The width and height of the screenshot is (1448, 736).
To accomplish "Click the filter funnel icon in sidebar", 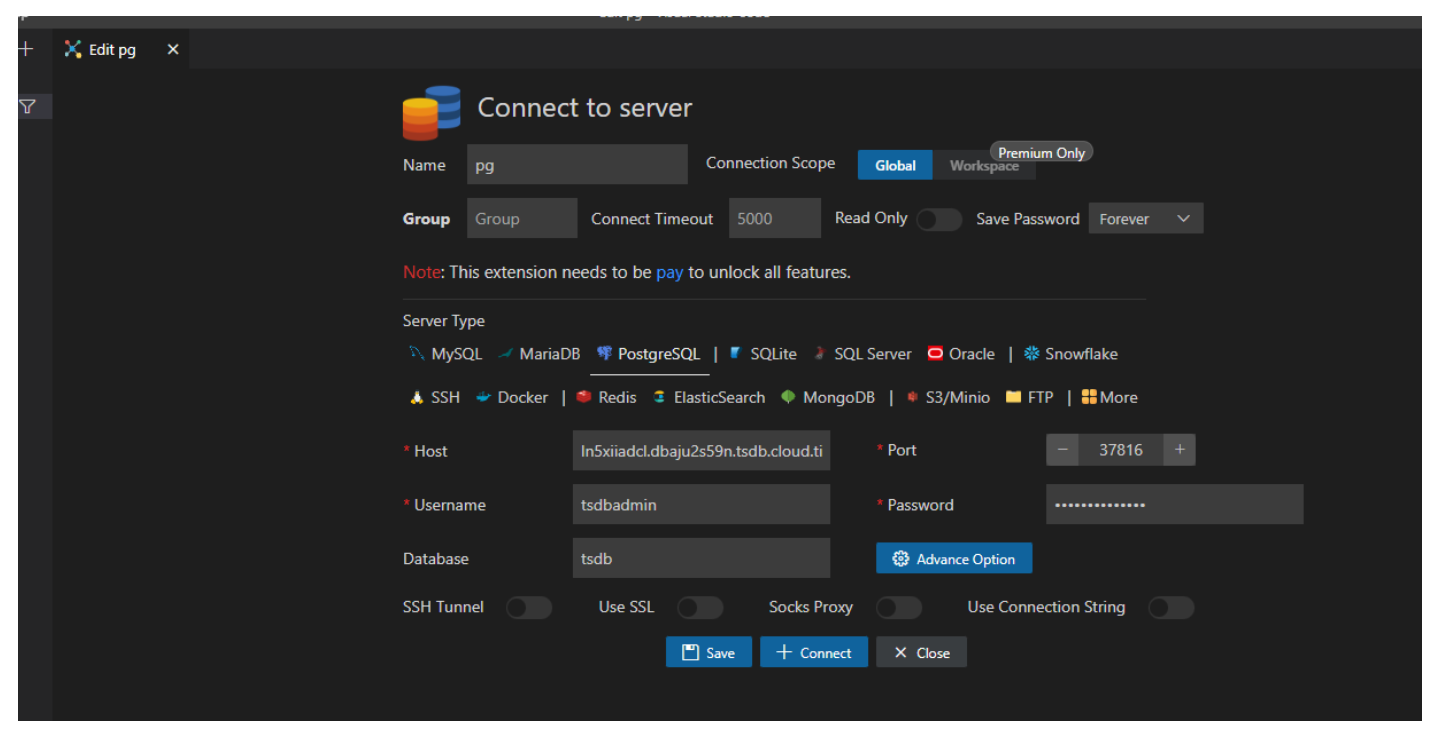I will click(x=28, y=107).
